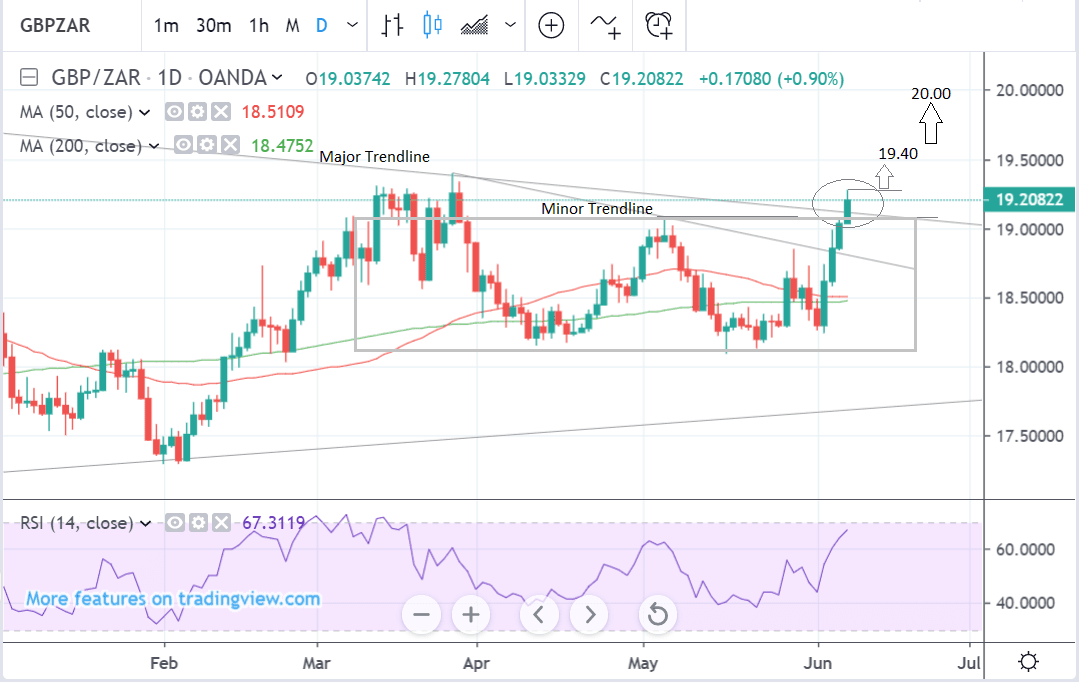Select the 30m timeframe

[x=212, y=25]
